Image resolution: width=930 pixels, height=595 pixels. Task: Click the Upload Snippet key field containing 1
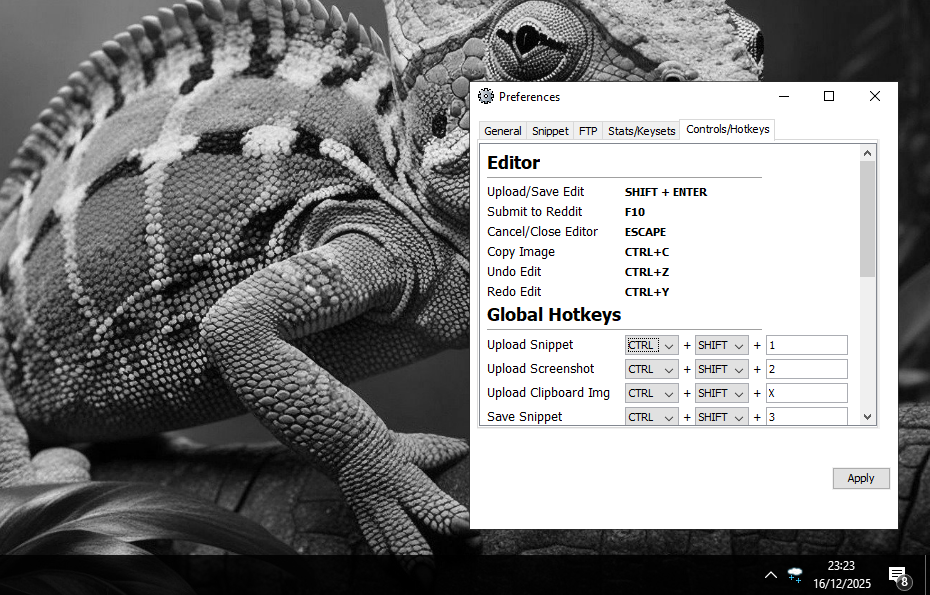pos(806,345)
